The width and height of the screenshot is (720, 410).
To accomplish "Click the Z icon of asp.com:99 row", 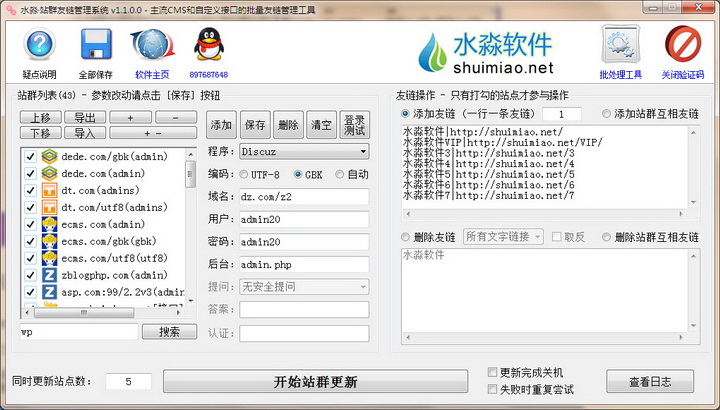I will point(50,292).
